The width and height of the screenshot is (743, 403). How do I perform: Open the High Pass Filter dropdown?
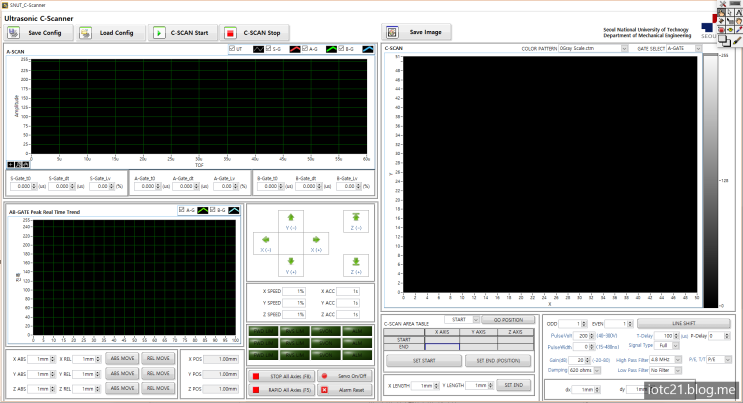click(678, 360)
